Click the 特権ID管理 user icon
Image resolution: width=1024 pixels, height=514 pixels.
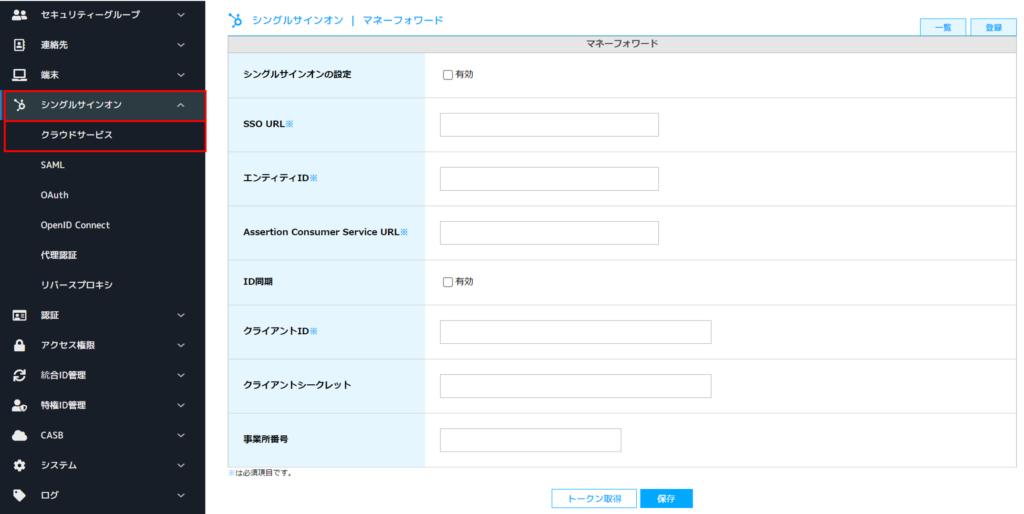(x=20, y=405)
